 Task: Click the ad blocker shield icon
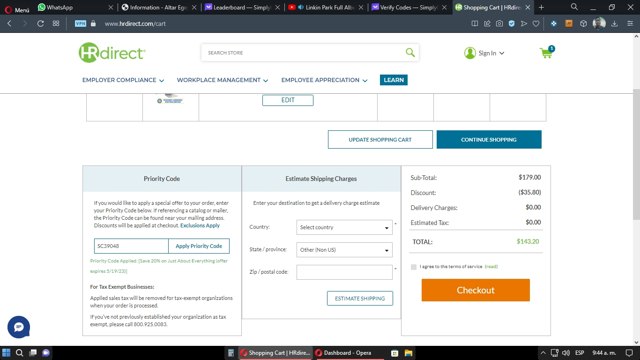pos(511,24)
